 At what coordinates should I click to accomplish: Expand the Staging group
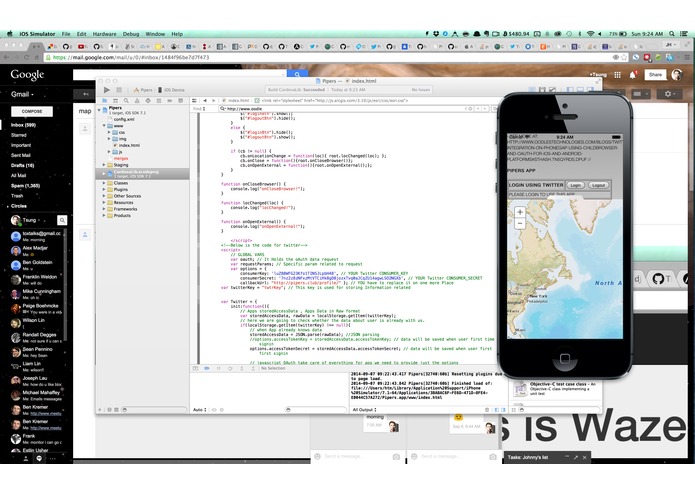[x=104, y=165]
